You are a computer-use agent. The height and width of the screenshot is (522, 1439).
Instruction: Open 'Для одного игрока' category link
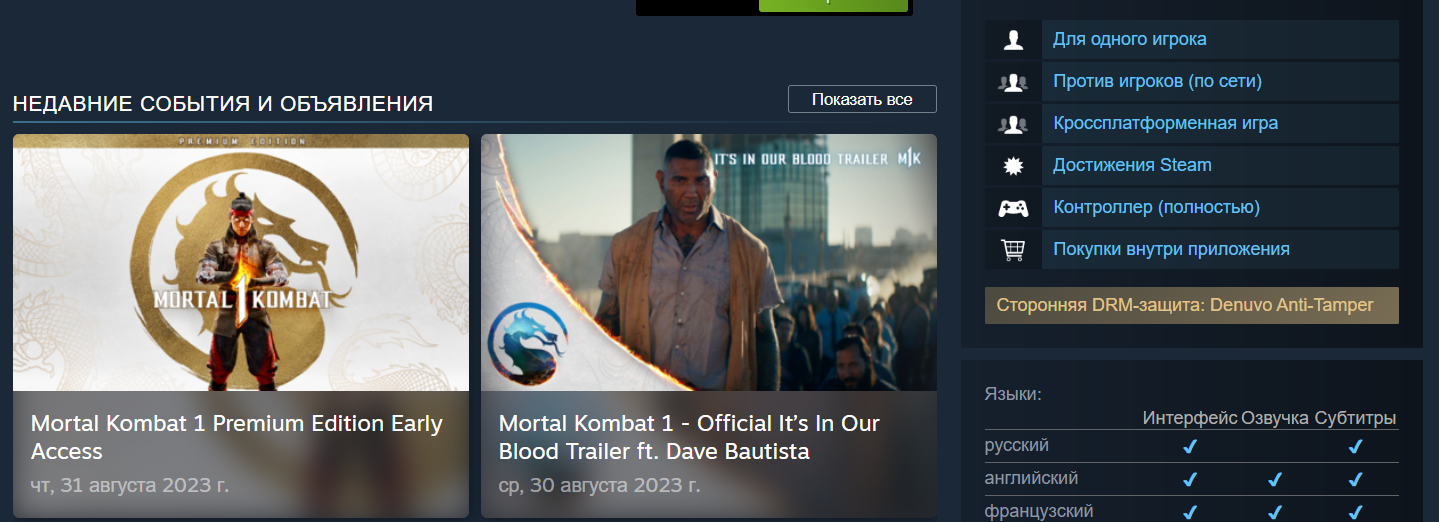click(x=1129, y=39)
